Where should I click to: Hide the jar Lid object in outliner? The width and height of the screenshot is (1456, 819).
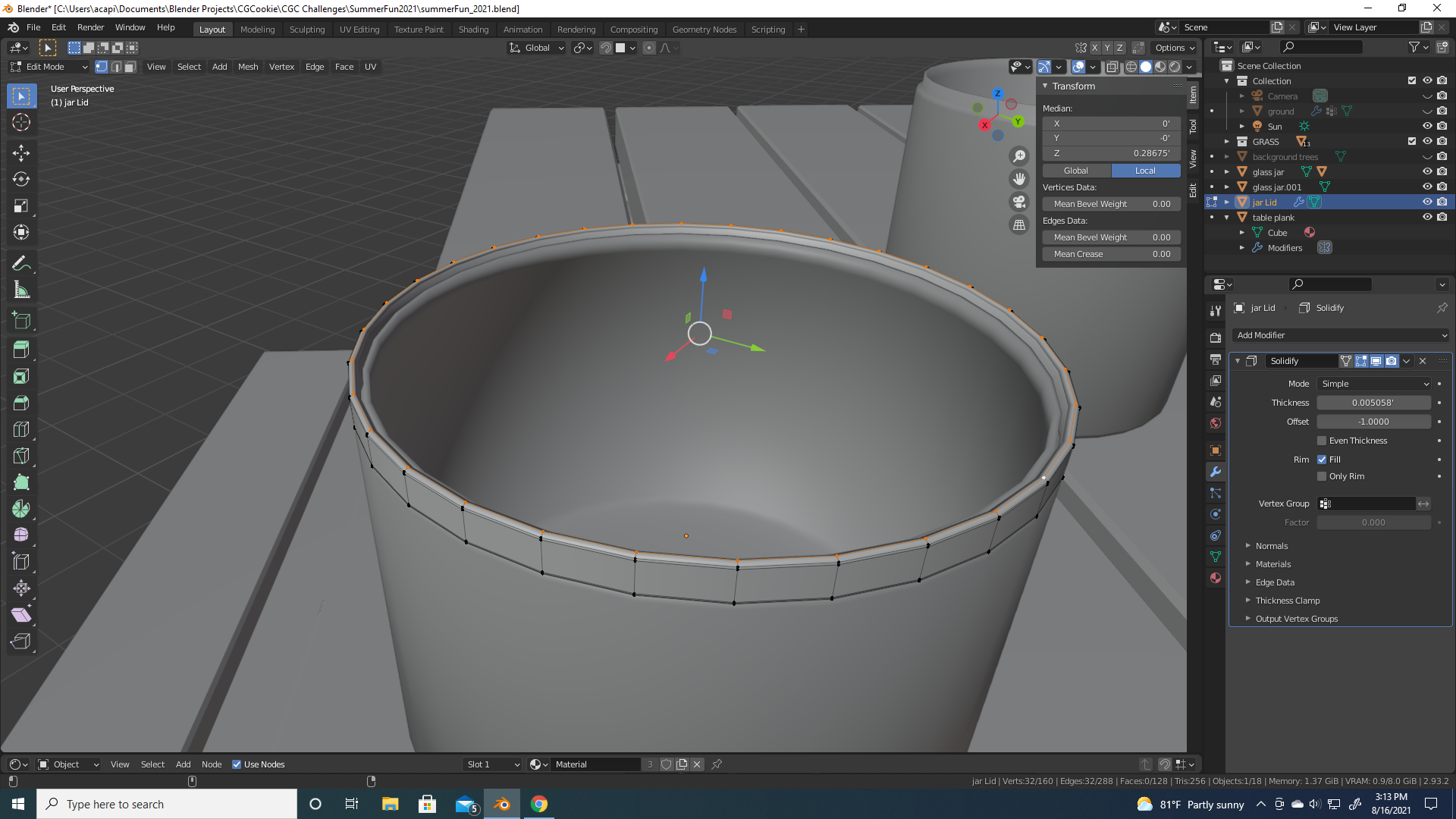(x=1426, y=202)
